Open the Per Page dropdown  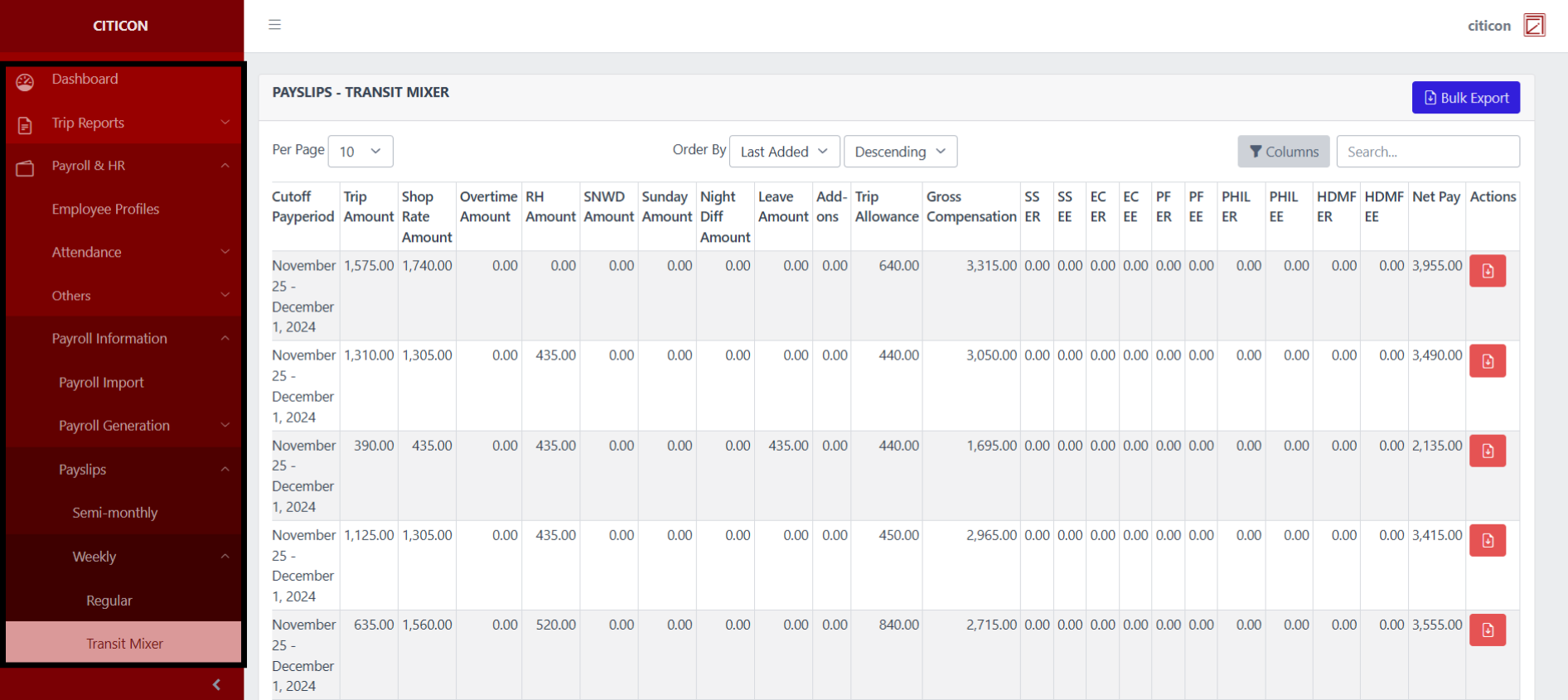(x=360, y=152)
